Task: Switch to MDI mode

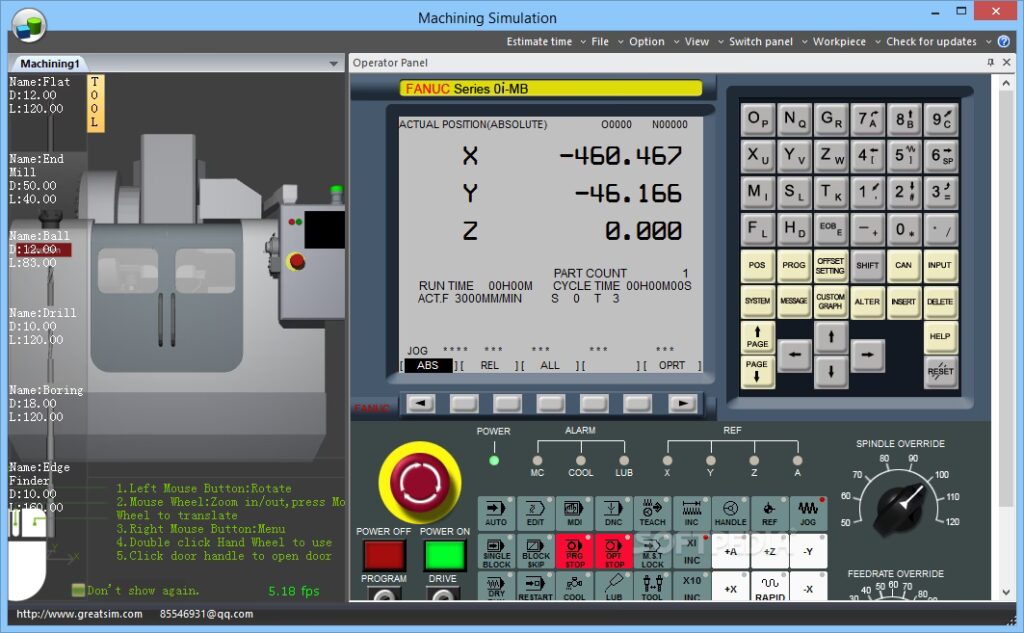Action: click(x=574, y=512)
